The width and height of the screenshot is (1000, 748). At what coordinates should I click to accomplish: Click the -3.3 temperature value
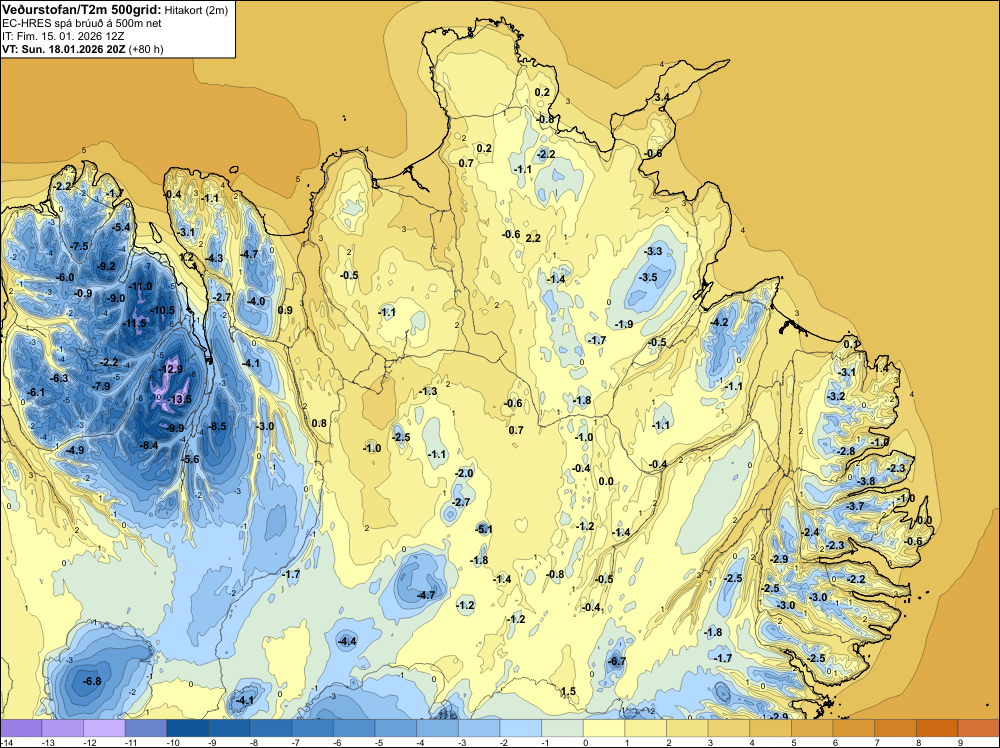pyautogui.click(x=653, y=251)
